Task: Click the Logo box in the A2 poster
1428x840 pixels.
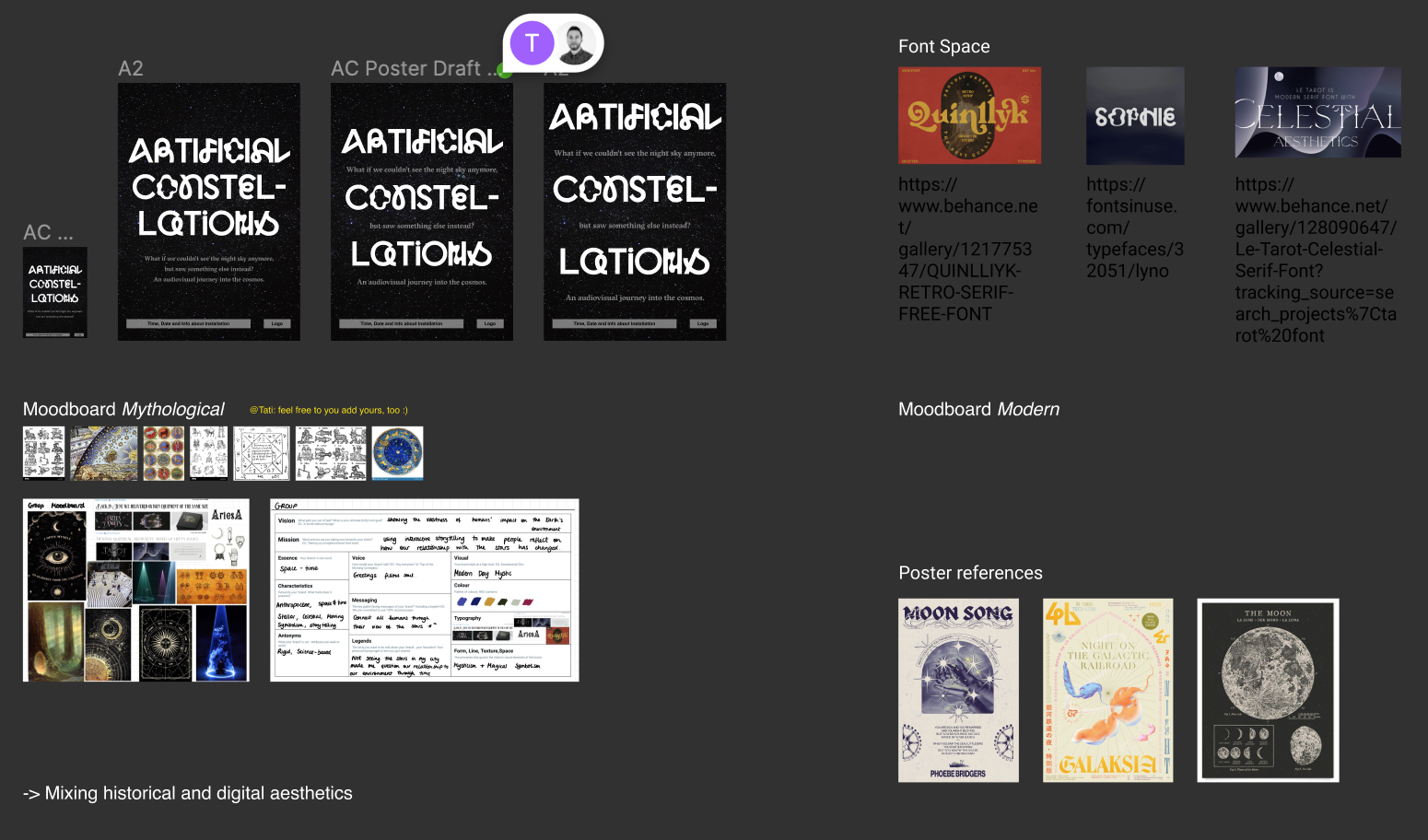Action: click(277, 323)
